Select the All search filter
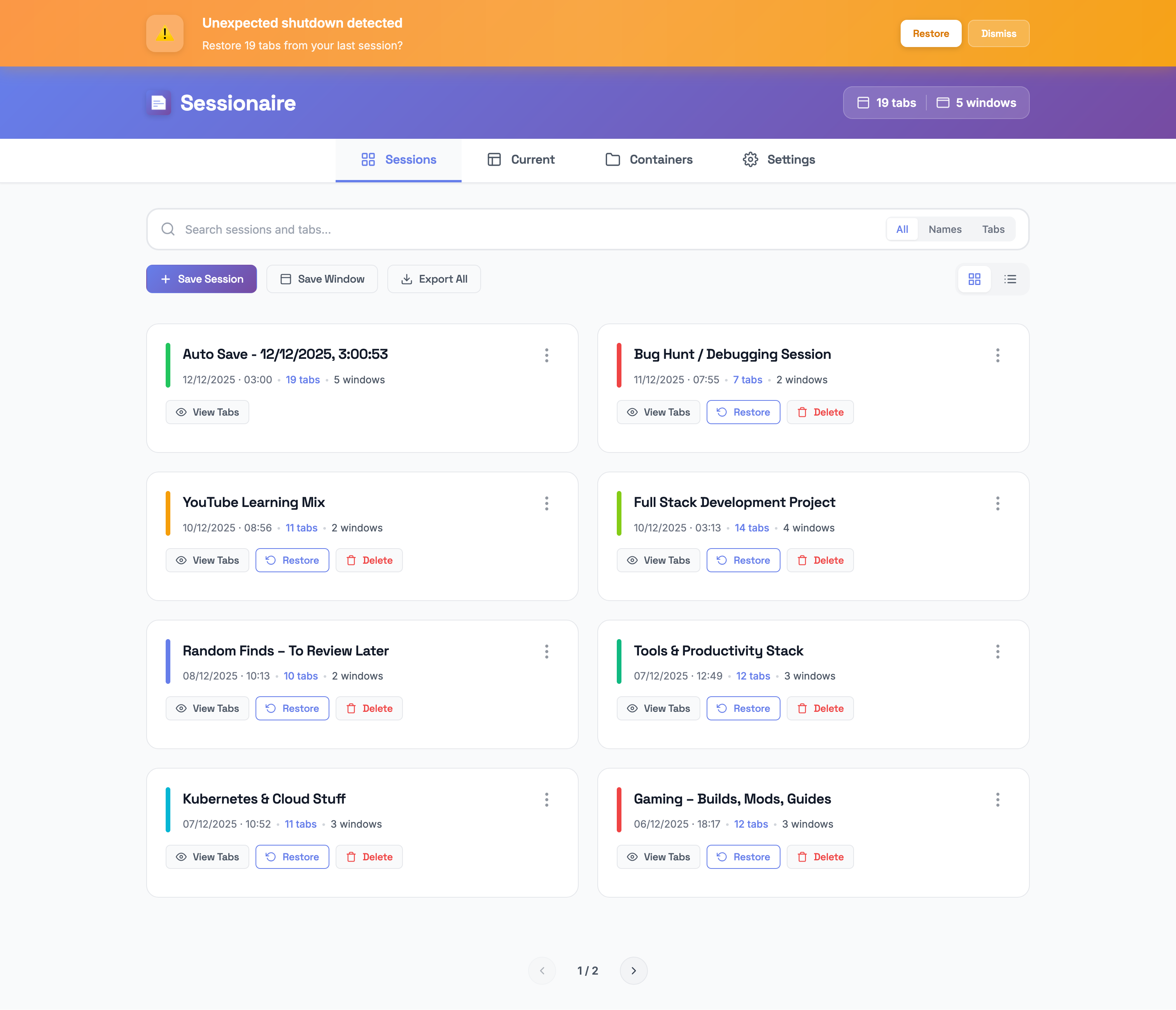This screenshot has height=1010, width=1176. coord(902,229)
